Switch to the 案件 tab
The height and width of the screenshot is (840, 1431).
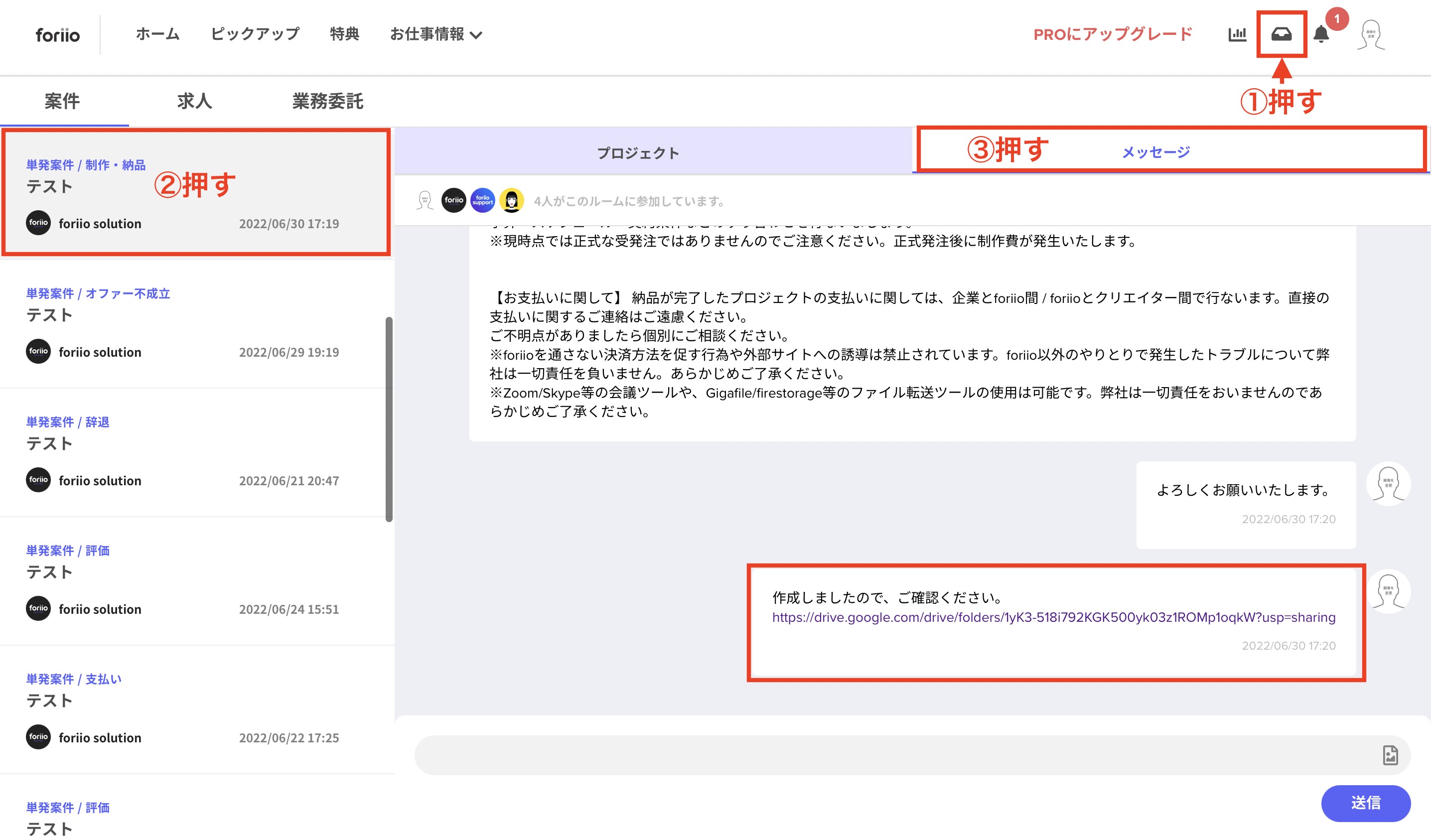(x=62, y=101)
